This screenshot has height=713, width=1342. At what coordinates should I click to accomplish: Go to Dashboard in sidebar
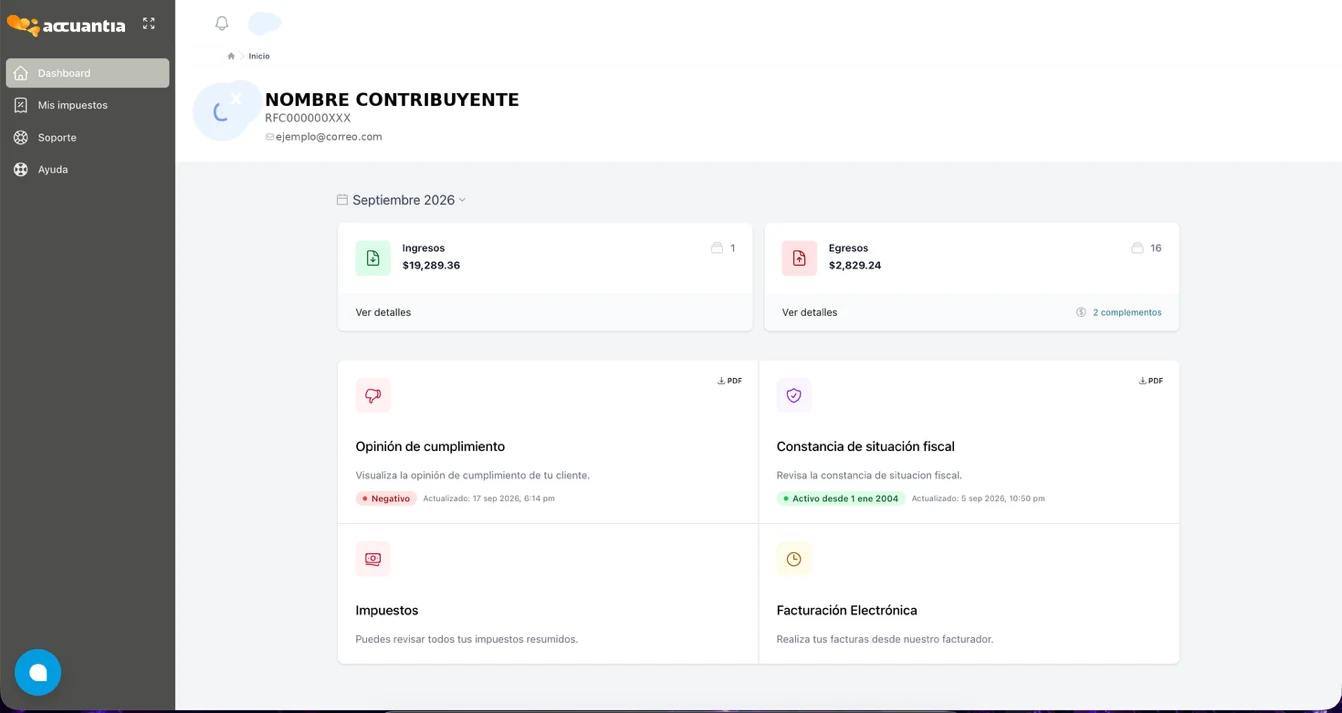point(88,73)
